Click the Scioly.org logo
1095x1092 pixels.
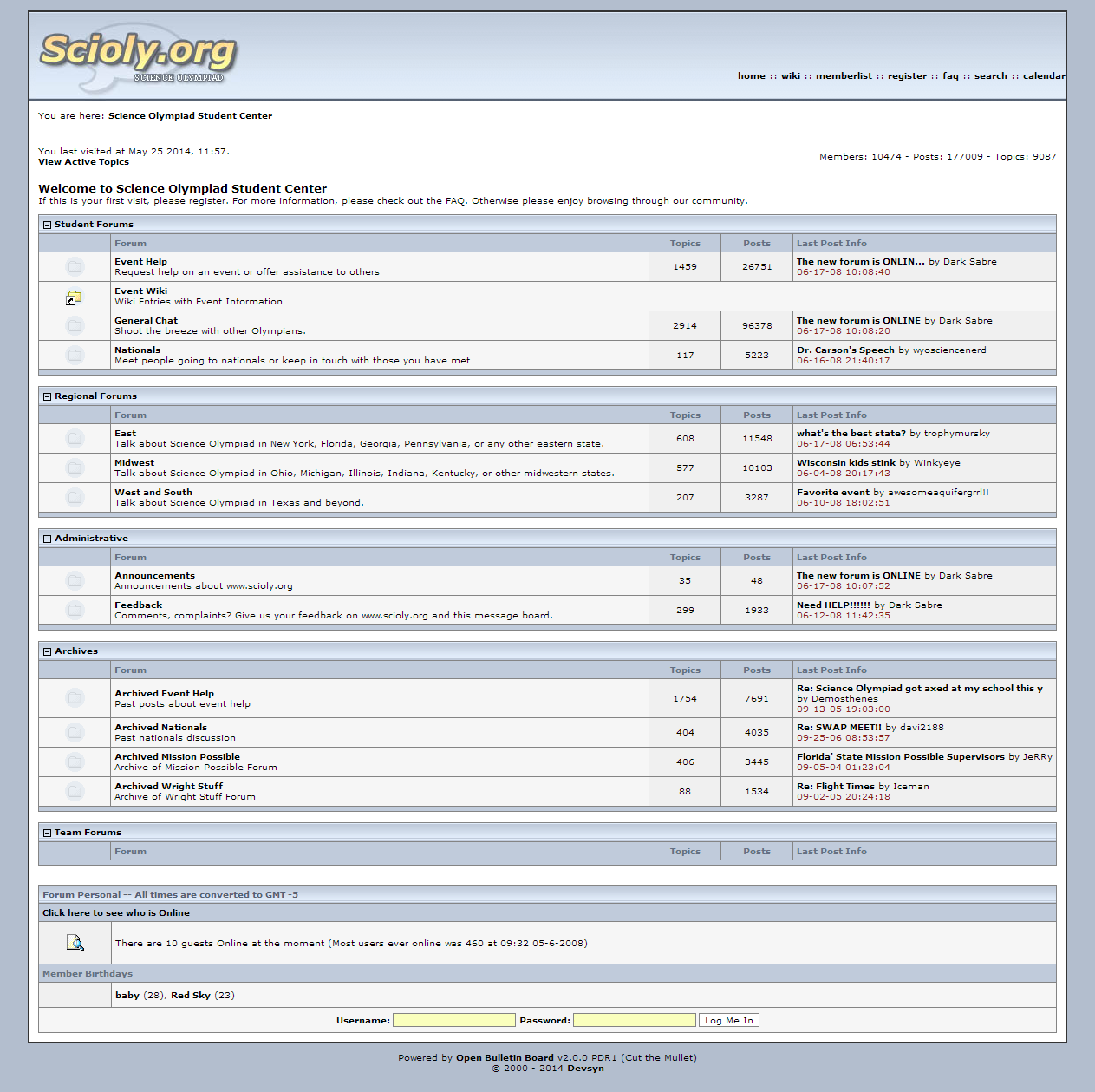click(137, 54)
